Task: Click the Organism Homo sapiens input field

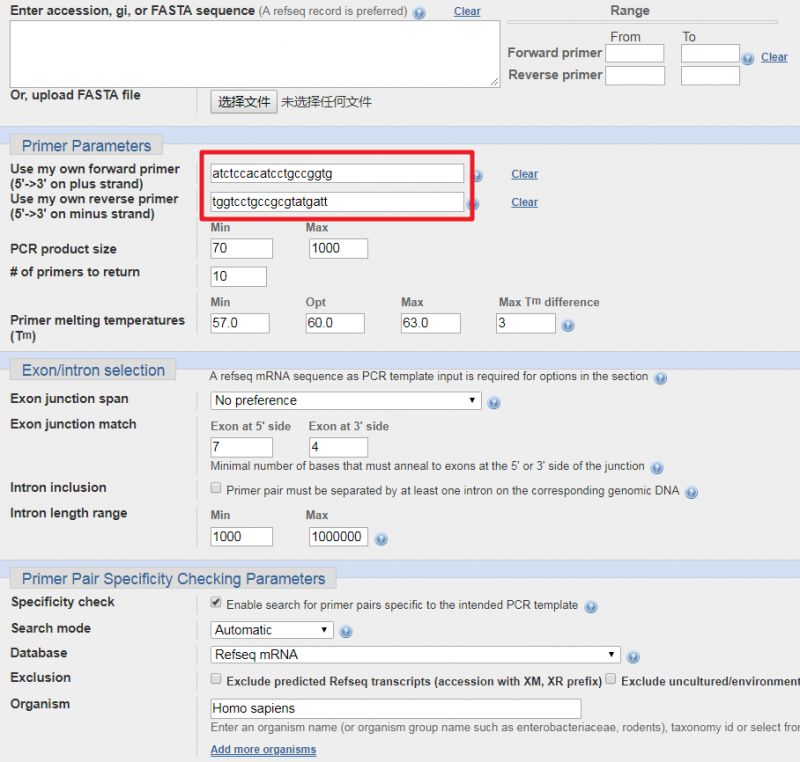Action: (x=396, y=708)
